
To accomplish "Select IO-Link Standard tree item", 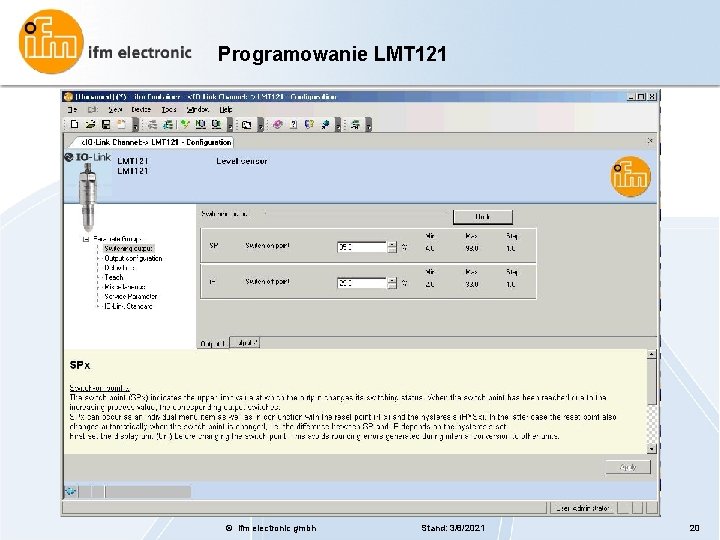I will tap(128, 306).
